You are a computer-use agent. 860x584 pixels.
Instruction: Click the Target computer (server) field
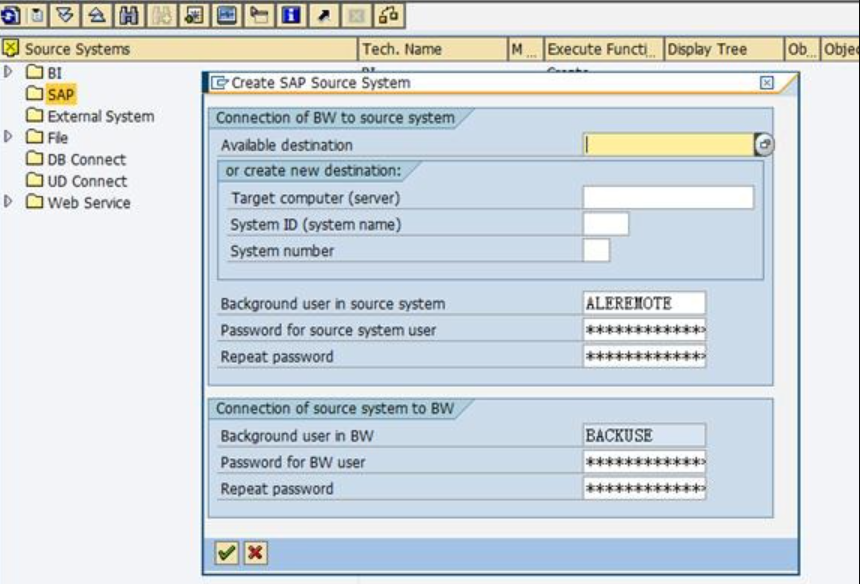pos(668,197)
